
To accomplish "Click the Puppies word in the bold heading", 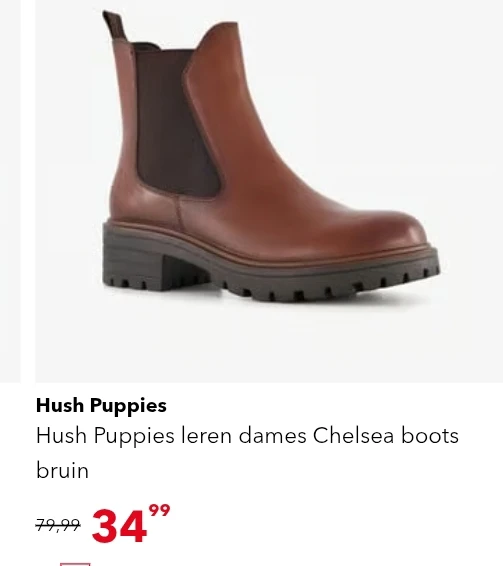I will tap(128, 406).
